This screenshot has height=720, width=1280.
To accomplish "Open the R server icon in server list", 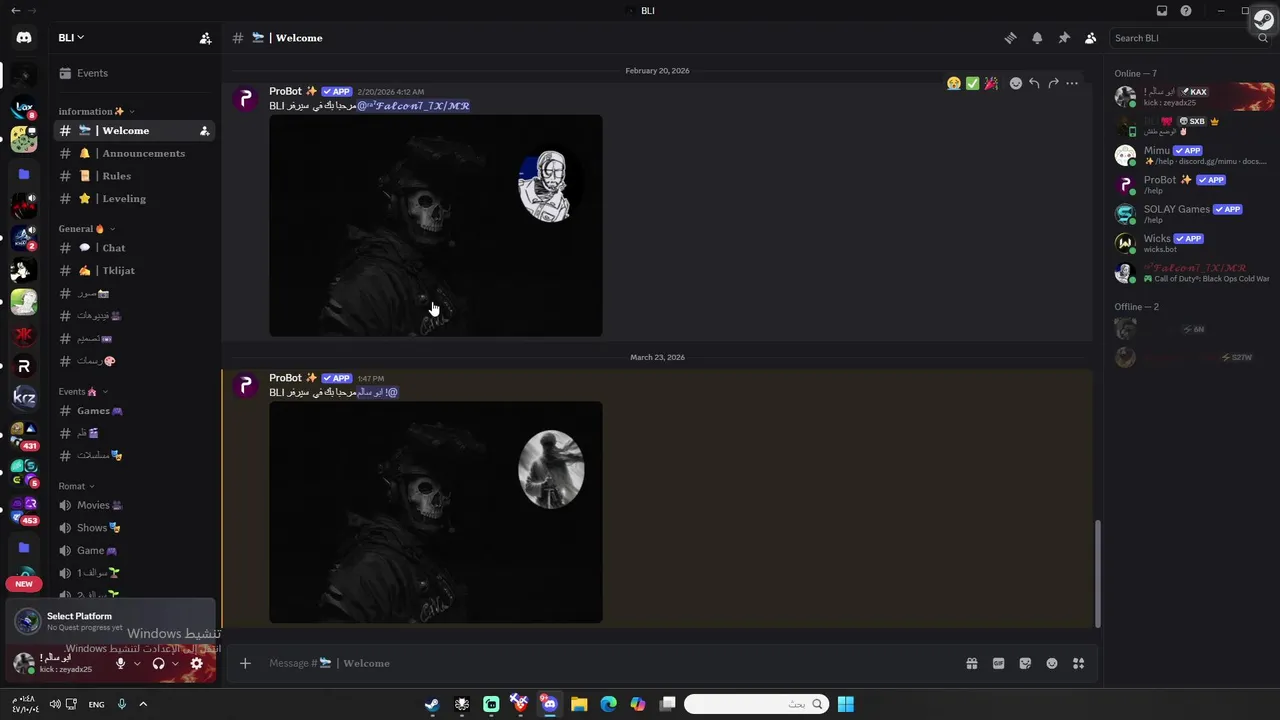I will 24,366.
